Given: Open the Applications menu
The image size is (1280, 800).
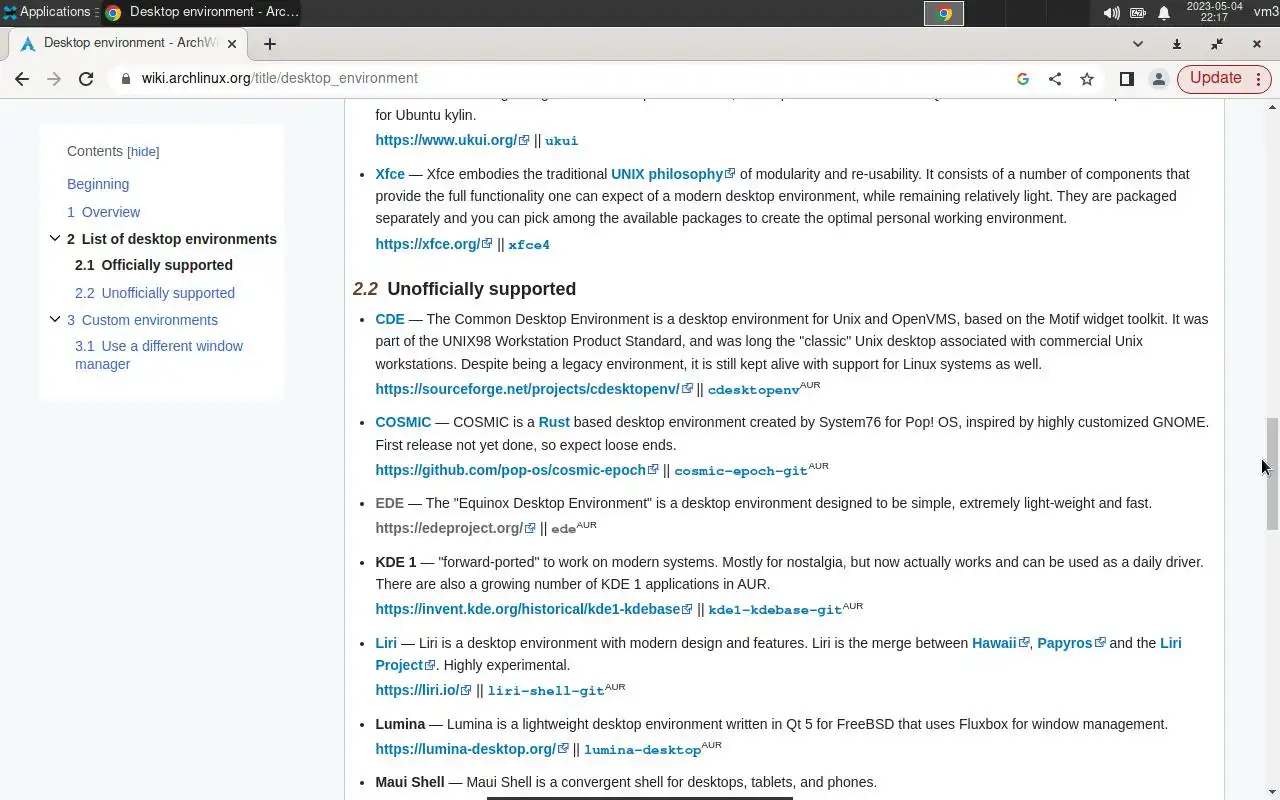Looking at the screenshot, I should [46, 12].
